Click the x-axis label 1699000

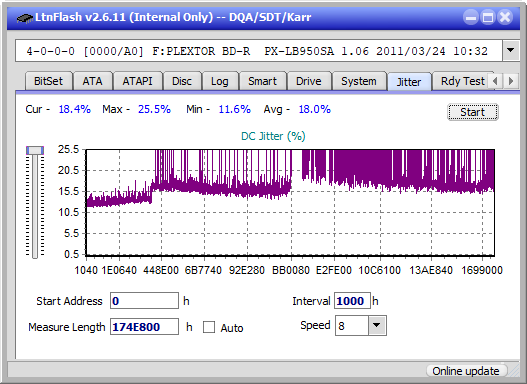482,270
